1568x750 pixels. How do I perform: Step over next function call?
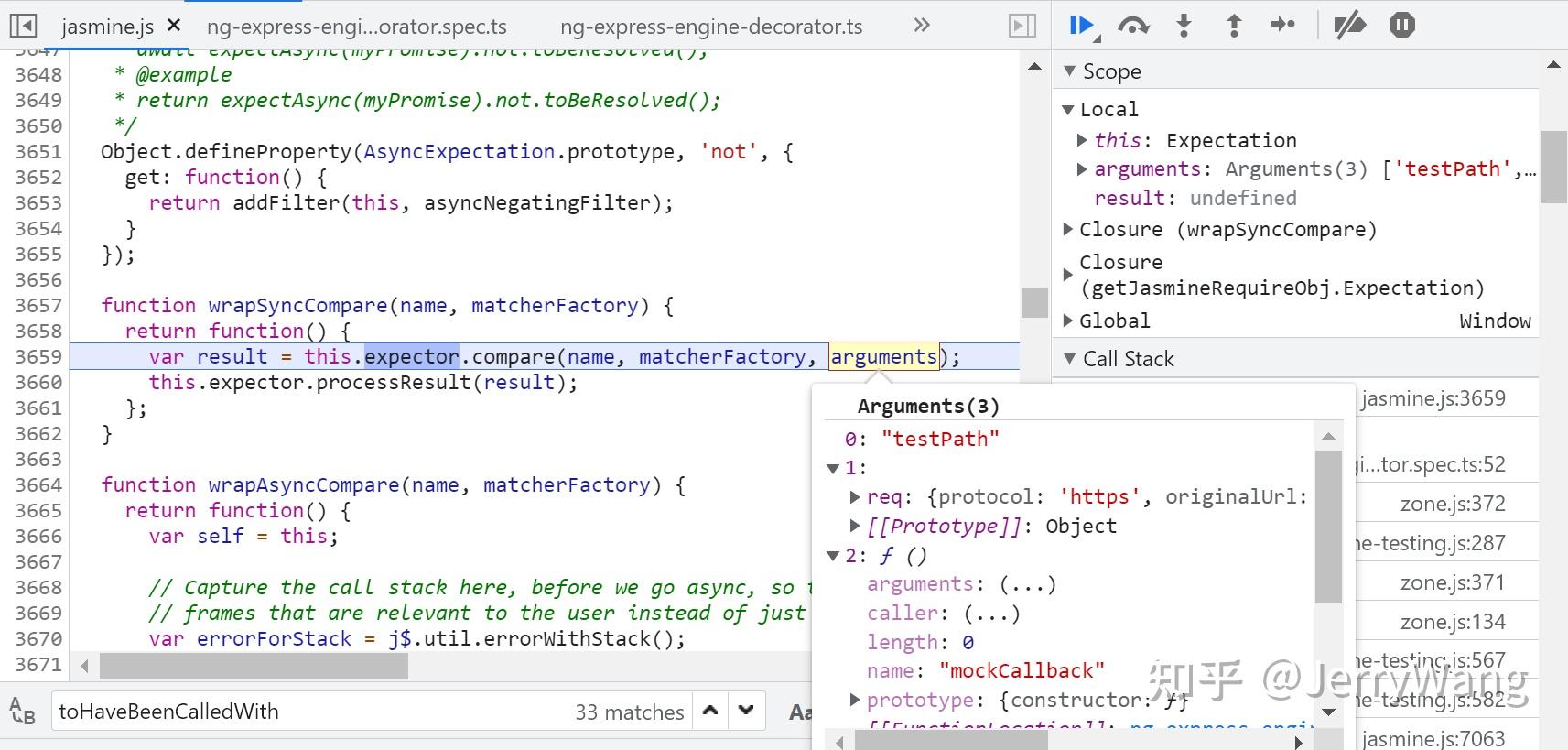[x=1133, y=26]
